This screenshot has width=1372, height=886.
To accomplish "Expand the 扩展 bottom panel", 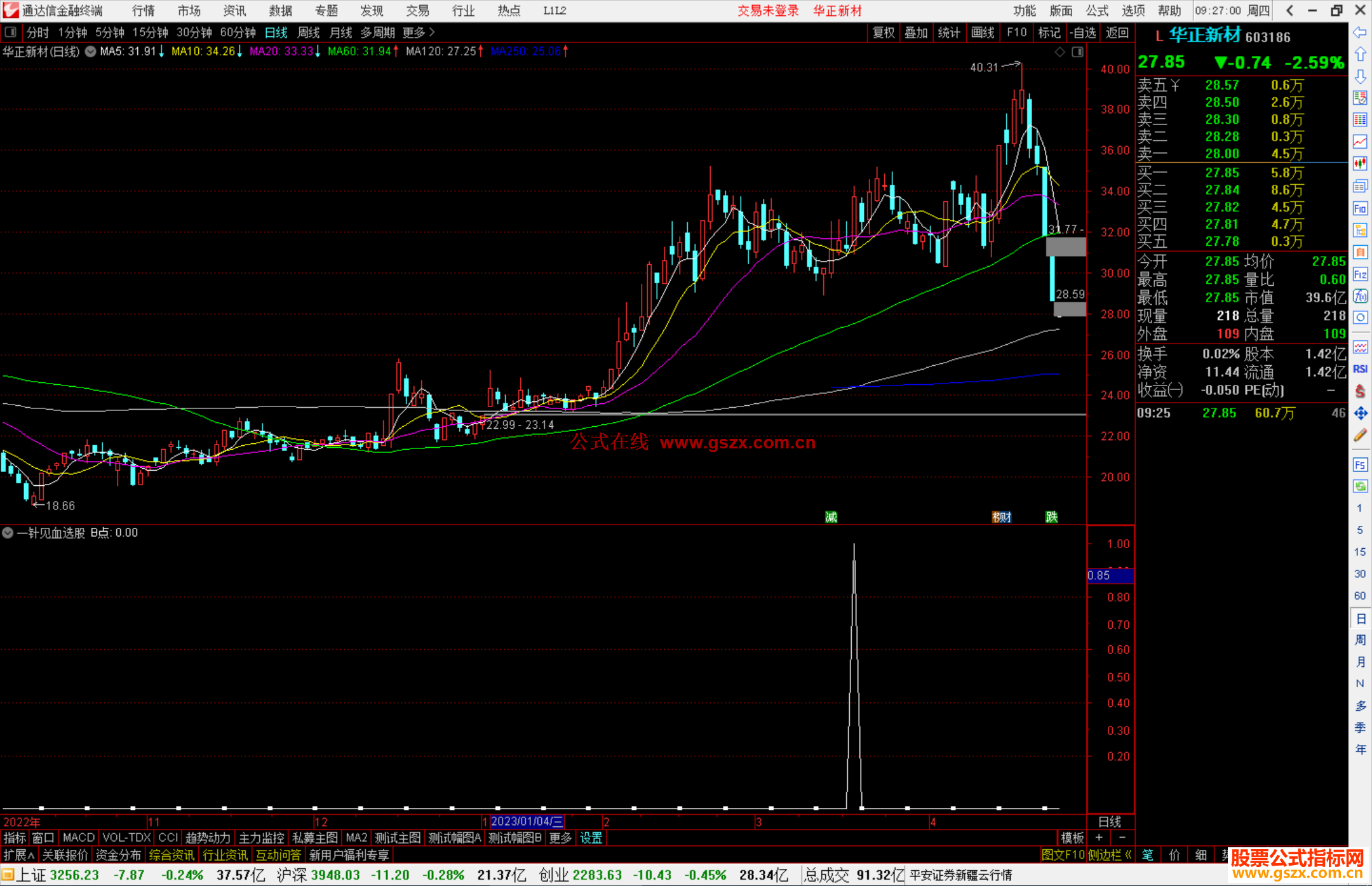I will click(x=18, y=855).
